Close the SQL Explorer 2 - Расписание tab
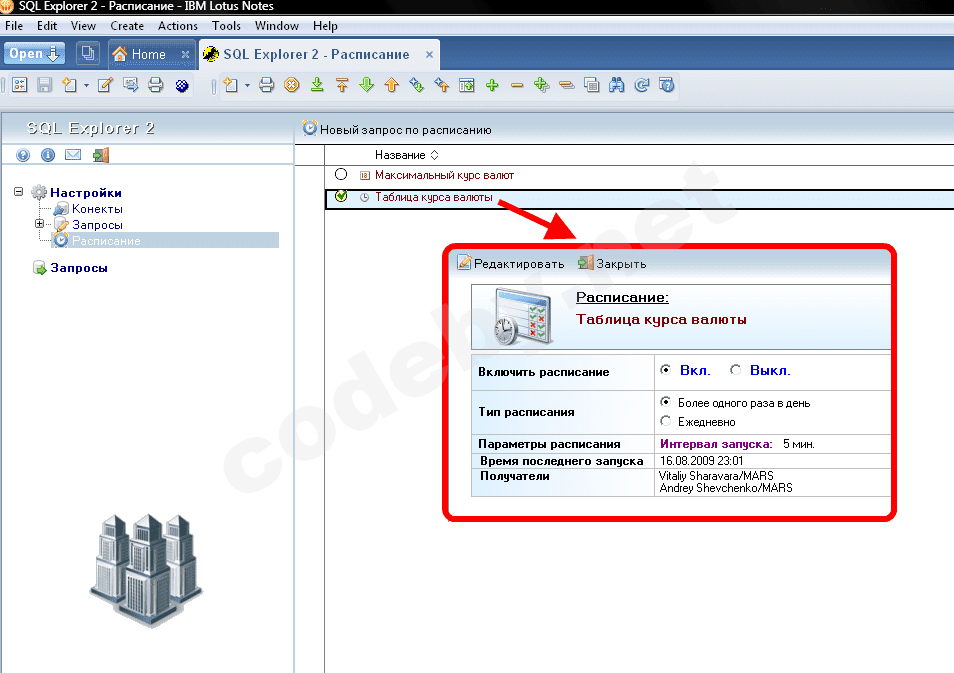The image size is (954, 673). 430,54
